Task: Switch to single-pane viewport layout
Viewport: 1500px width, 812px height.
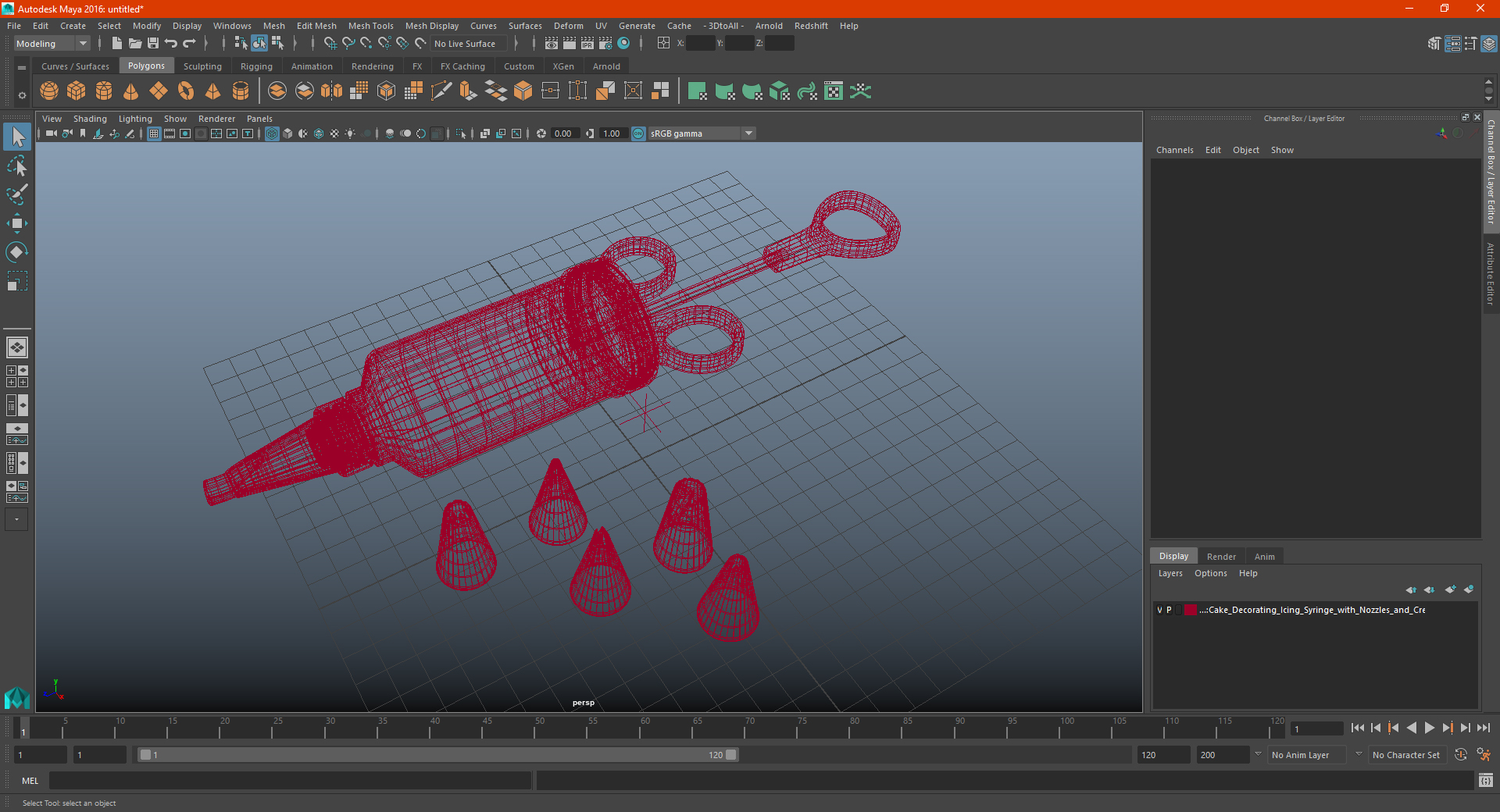Action: tap(17, 347)
